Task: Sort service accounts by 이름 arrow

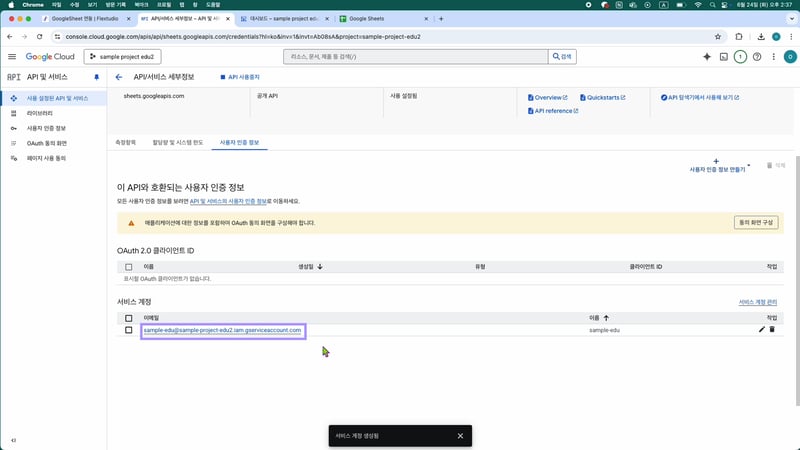Action: (606, 318)
